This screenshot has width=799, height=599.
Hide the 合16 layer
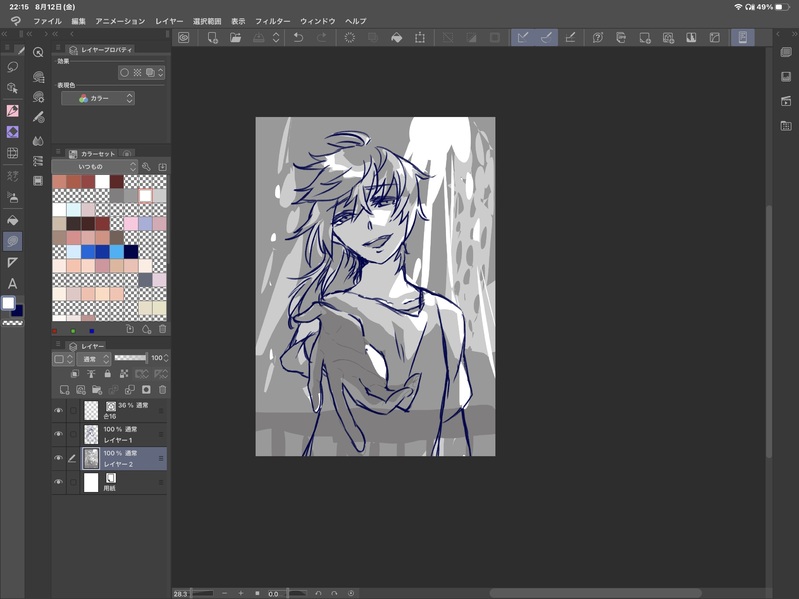point(59,410)
